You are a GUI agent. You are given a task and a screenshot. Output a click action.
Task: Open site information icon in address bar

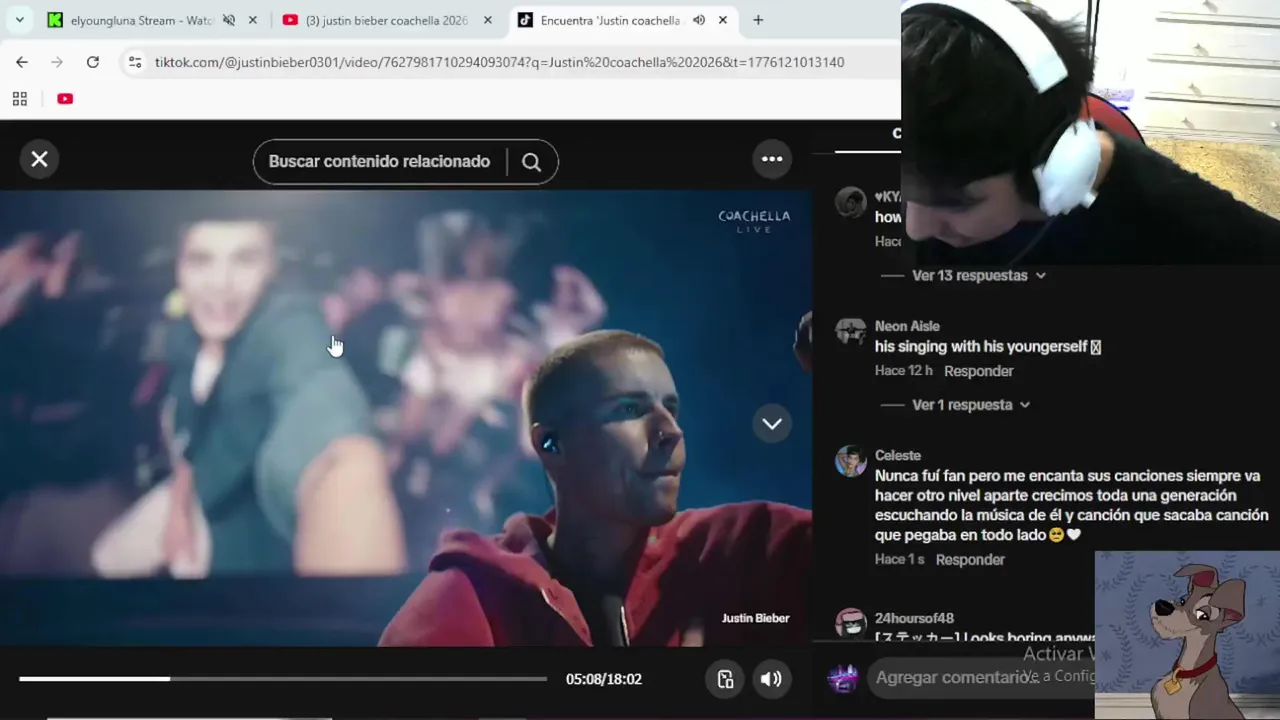pyautogui.click(x=135, y=62)
